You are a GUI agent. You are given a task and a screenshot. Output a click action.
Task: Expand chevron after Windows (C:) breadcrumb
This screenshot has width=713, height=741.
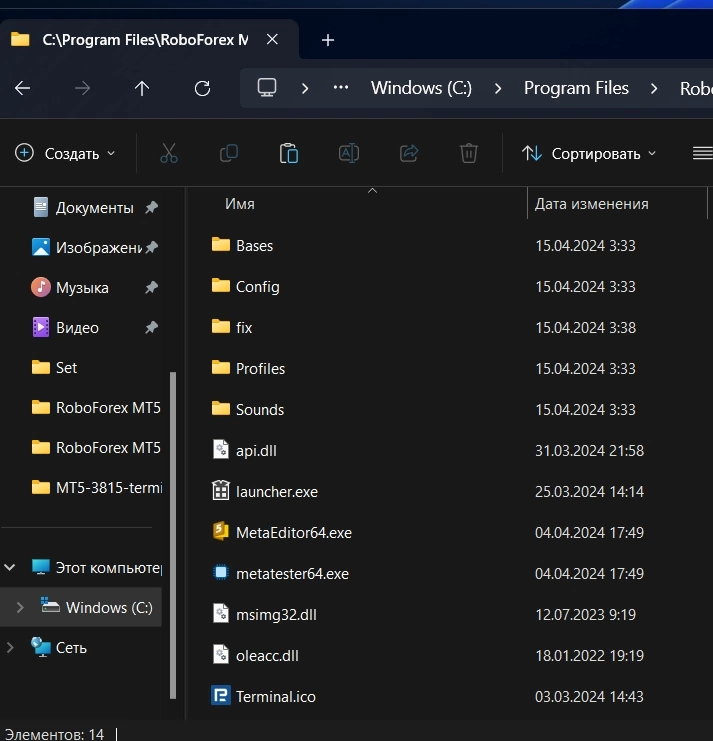coord(498,88)
